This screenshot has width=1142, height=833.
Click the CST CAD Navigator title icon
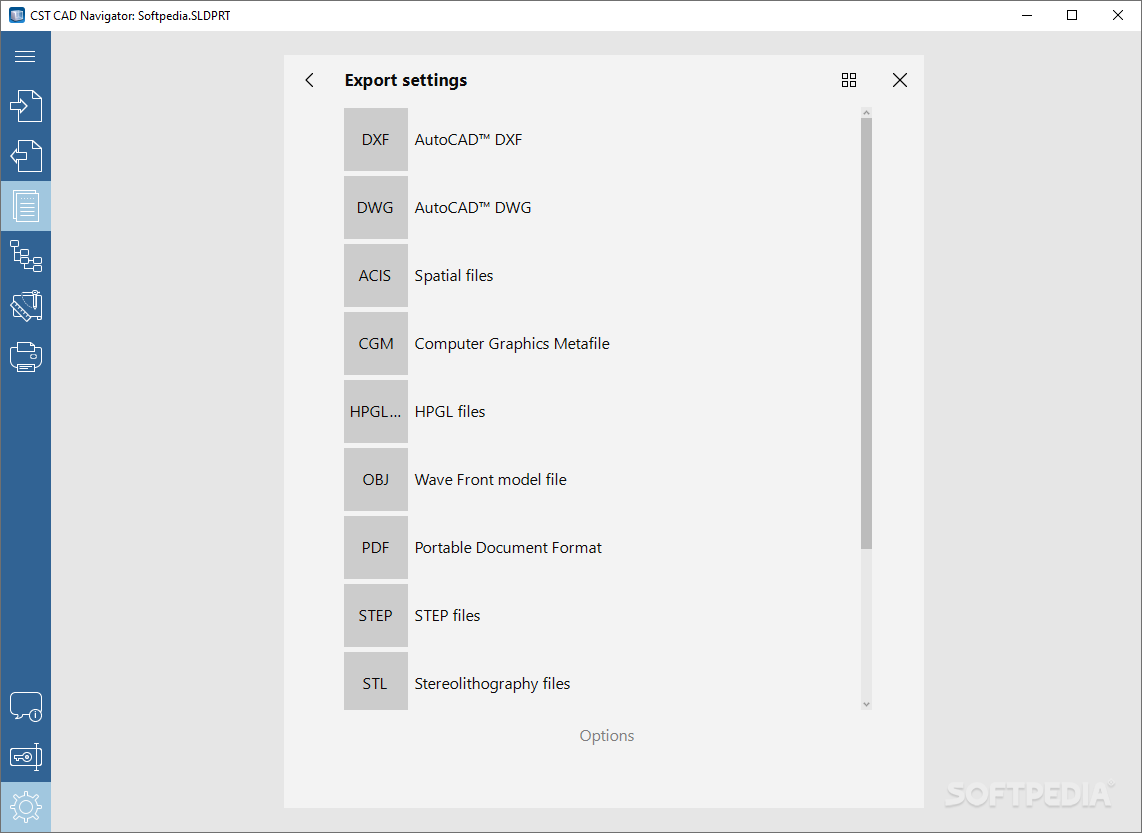pos(16,15)
